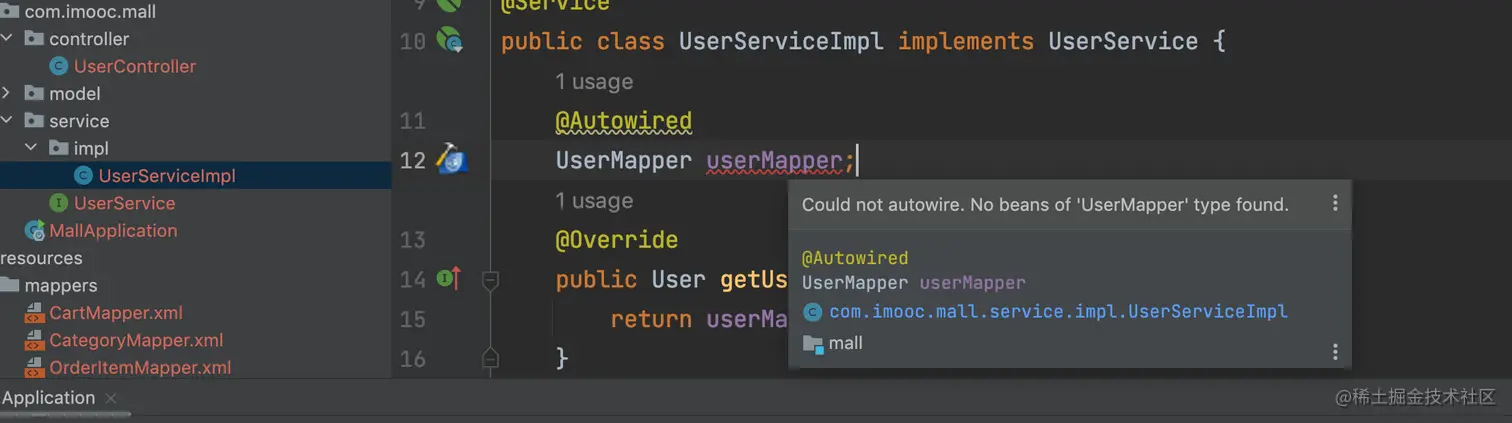
Task: Click MallApplication run-class icon
Action: [34, 231]
